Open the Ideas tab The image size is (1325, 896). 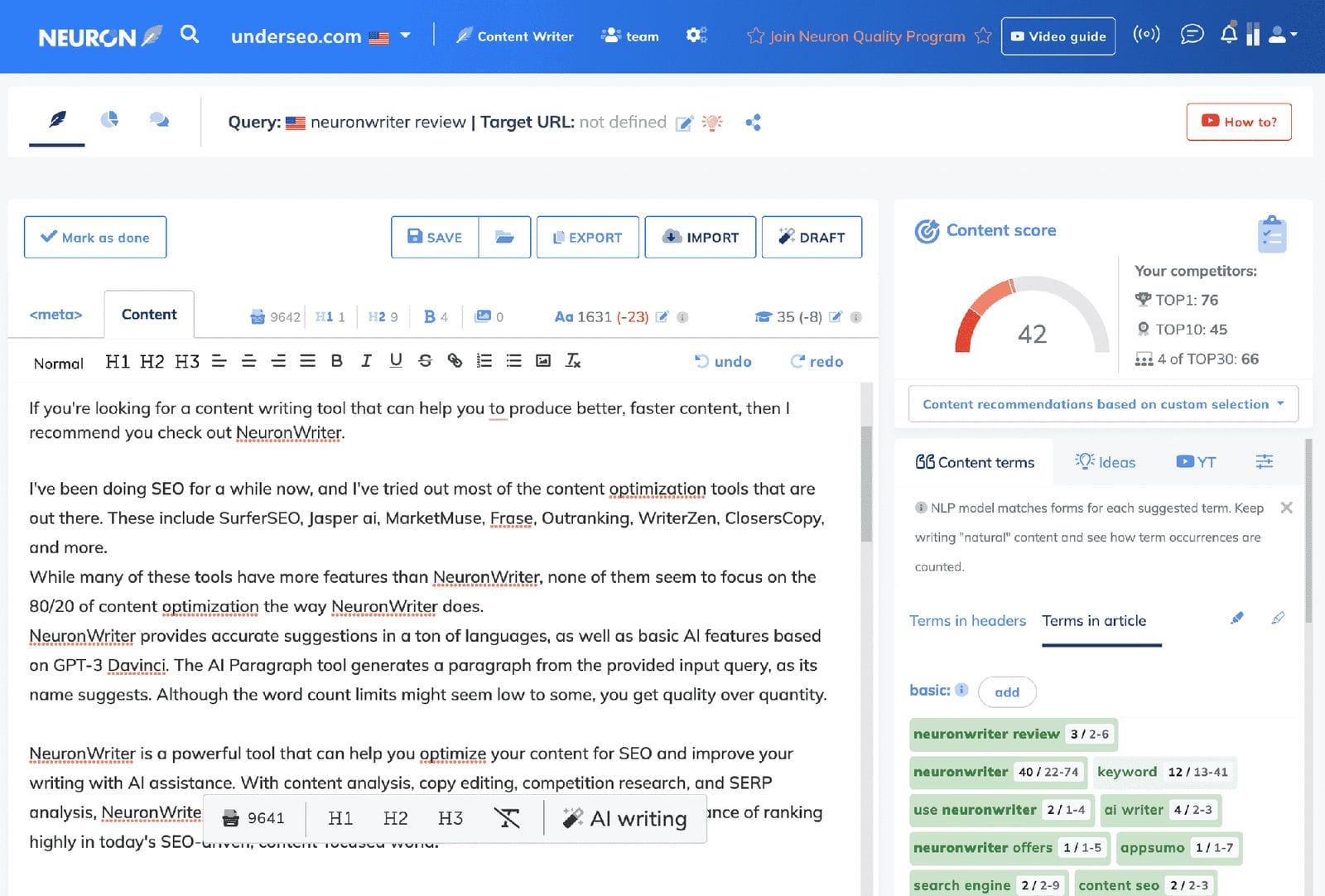pyautogui.click(x=1106, y=462)
